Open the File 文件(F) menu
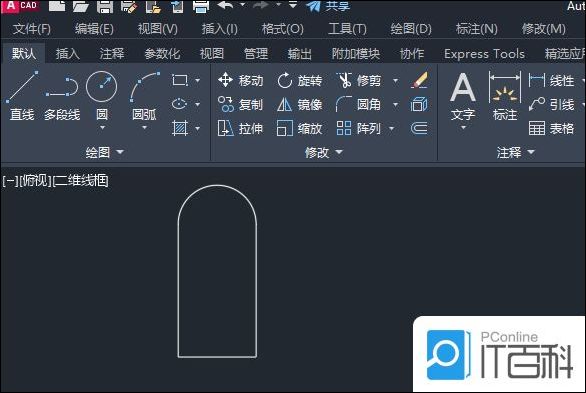This screenshot has width=586, height=393. click(x=32, y=29)
